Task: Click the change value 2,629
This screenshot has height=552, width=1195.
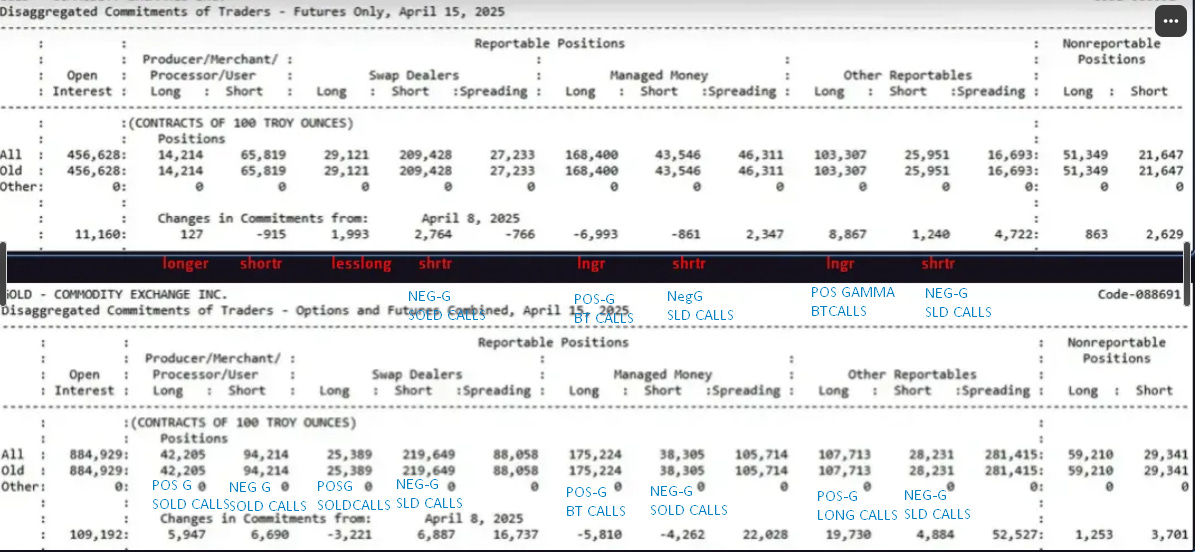Action: pyautogui.click(x=1164, y=235)
